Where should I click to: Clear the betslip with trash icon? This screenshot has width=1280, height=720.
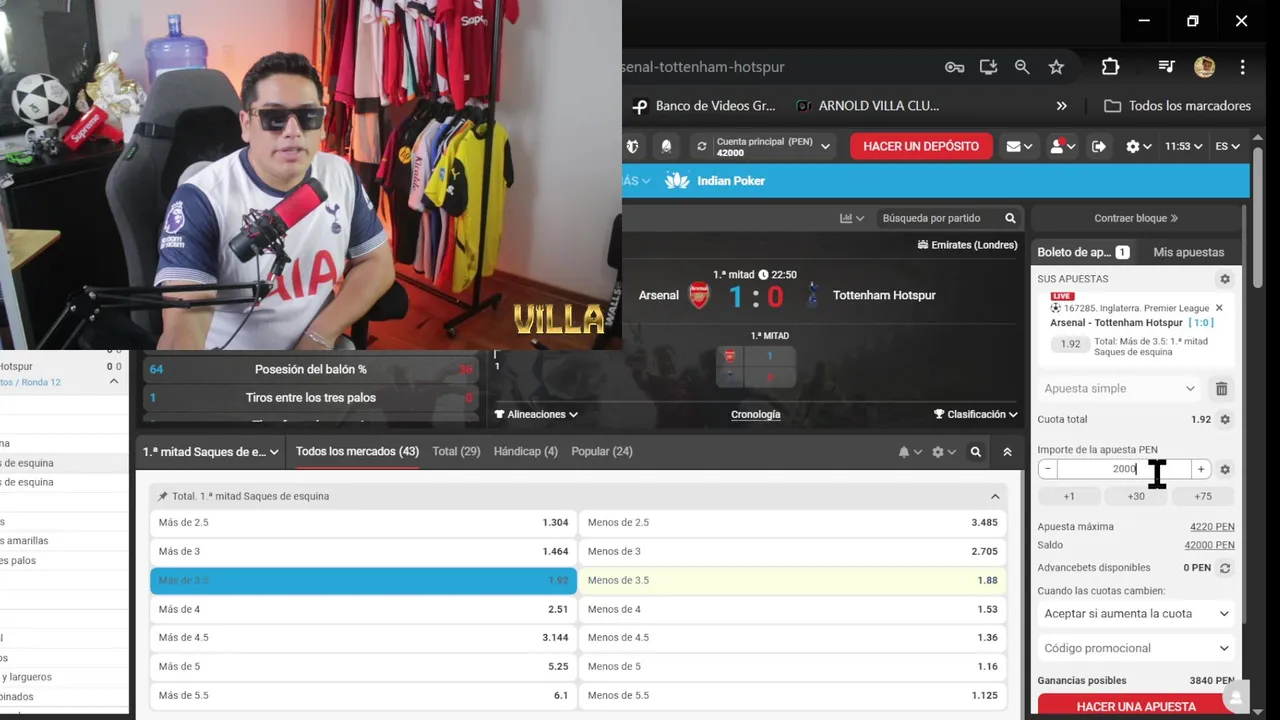(1221, 389)
